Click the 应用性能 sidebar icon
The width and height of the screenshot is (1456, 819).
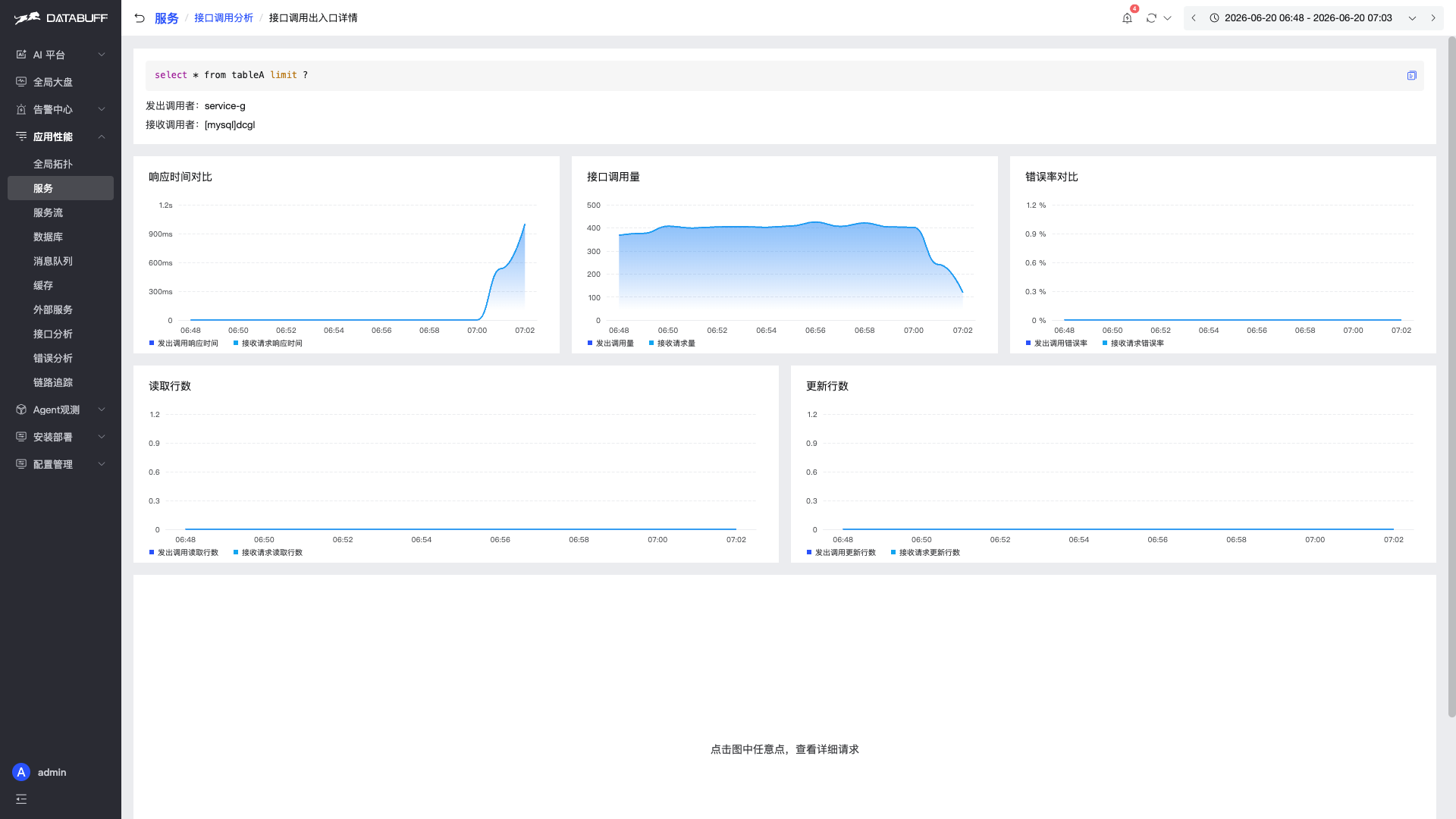coord(21,136)
